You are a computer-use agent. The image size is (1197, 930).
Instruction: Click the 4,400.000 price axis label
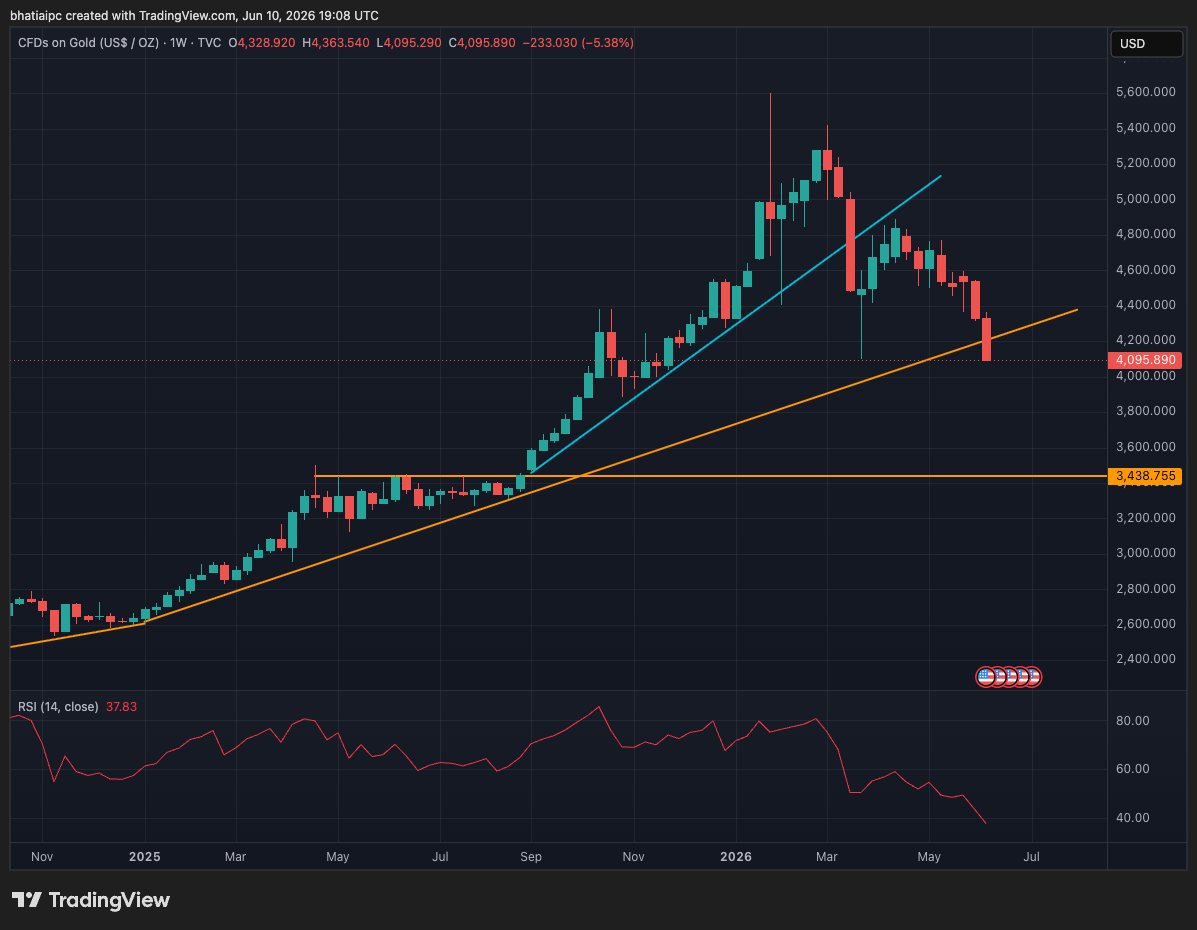point(1145,305)
